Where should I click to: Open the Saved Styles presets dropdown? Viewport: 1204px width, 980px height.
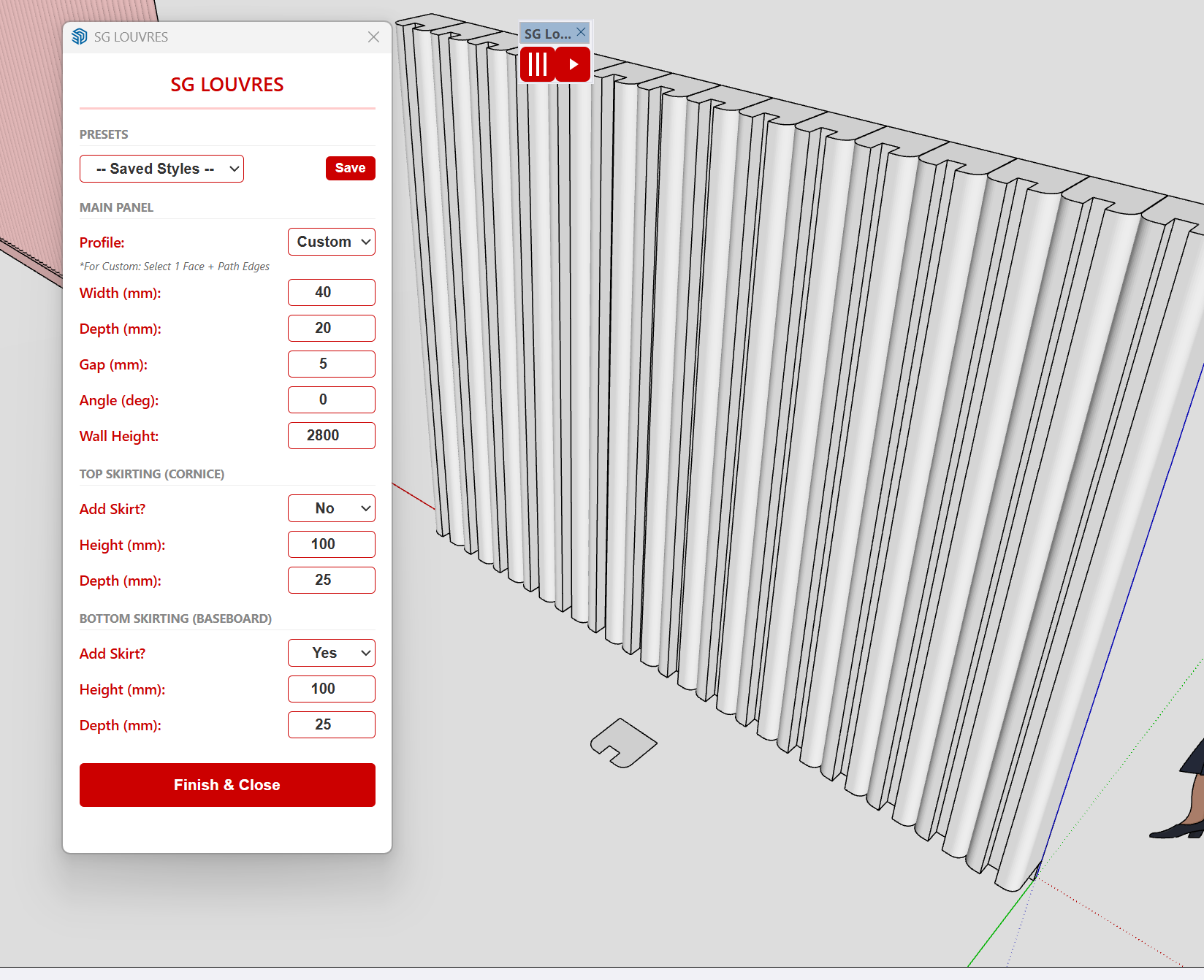[161, 169]
